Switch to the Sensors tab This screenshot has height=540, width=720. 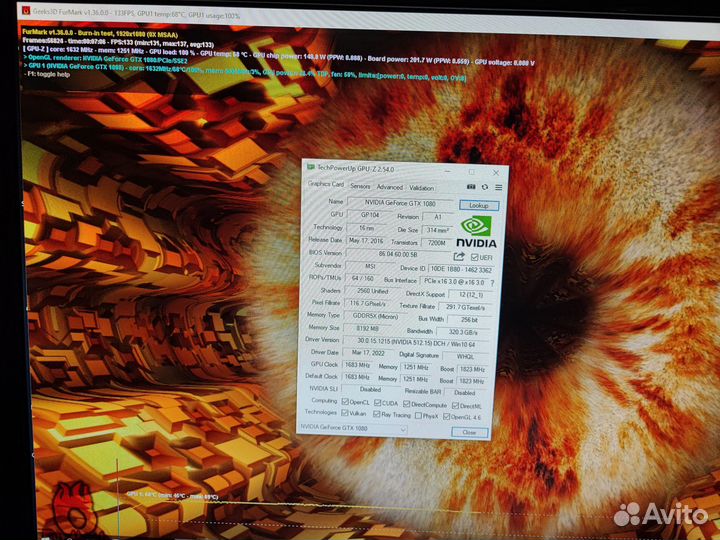[x=360, y=186]
